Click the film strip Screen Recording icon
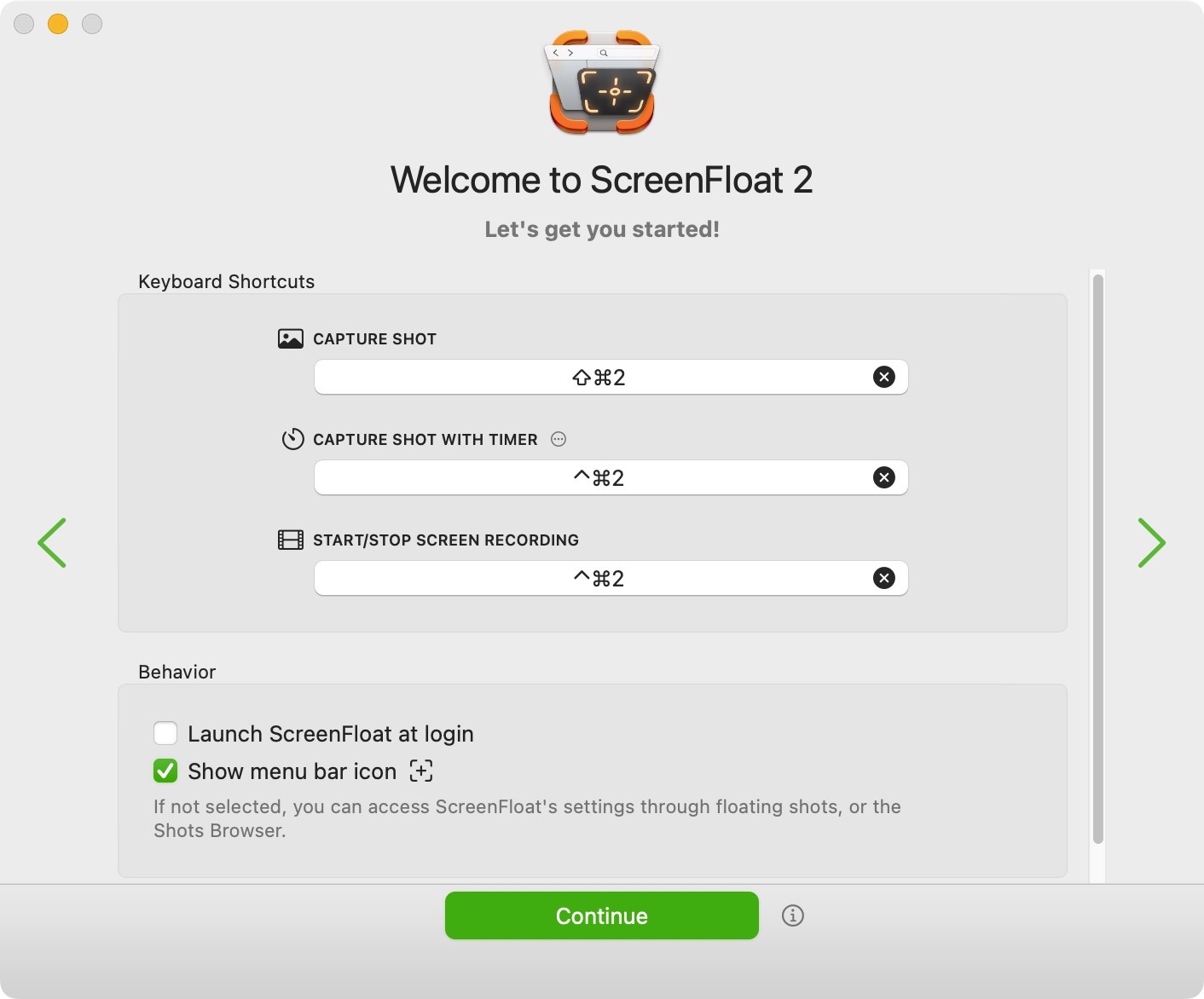This screenshot has height=999, width=1204. (291, 540)
